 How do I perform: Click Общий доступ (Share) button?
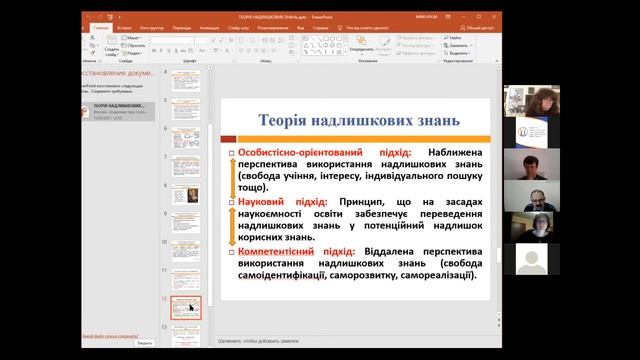[477, 28]
